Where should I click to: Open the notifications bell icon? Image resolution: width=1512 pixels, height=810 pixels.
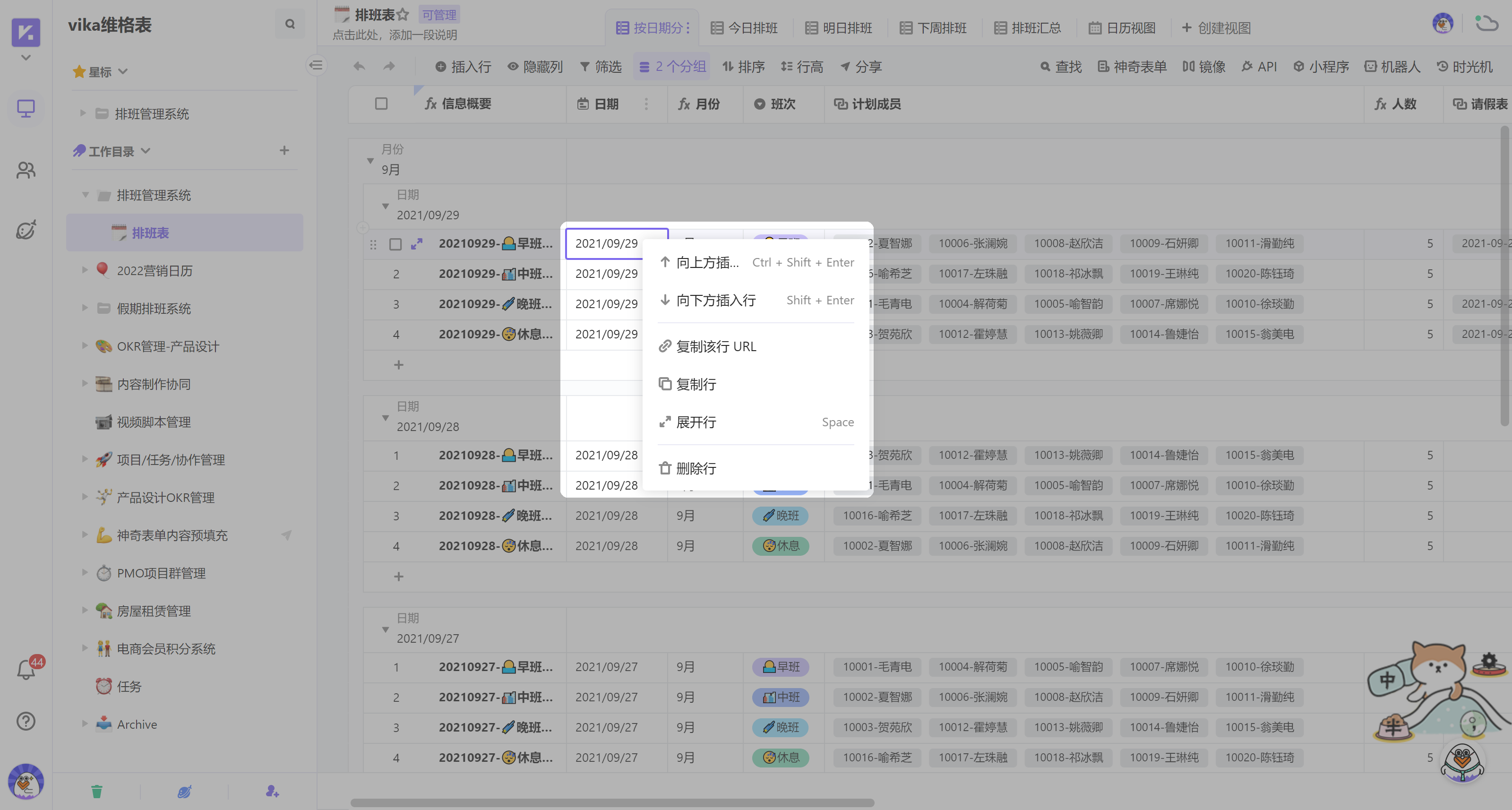pyautogui.click(x=26, y=670)
